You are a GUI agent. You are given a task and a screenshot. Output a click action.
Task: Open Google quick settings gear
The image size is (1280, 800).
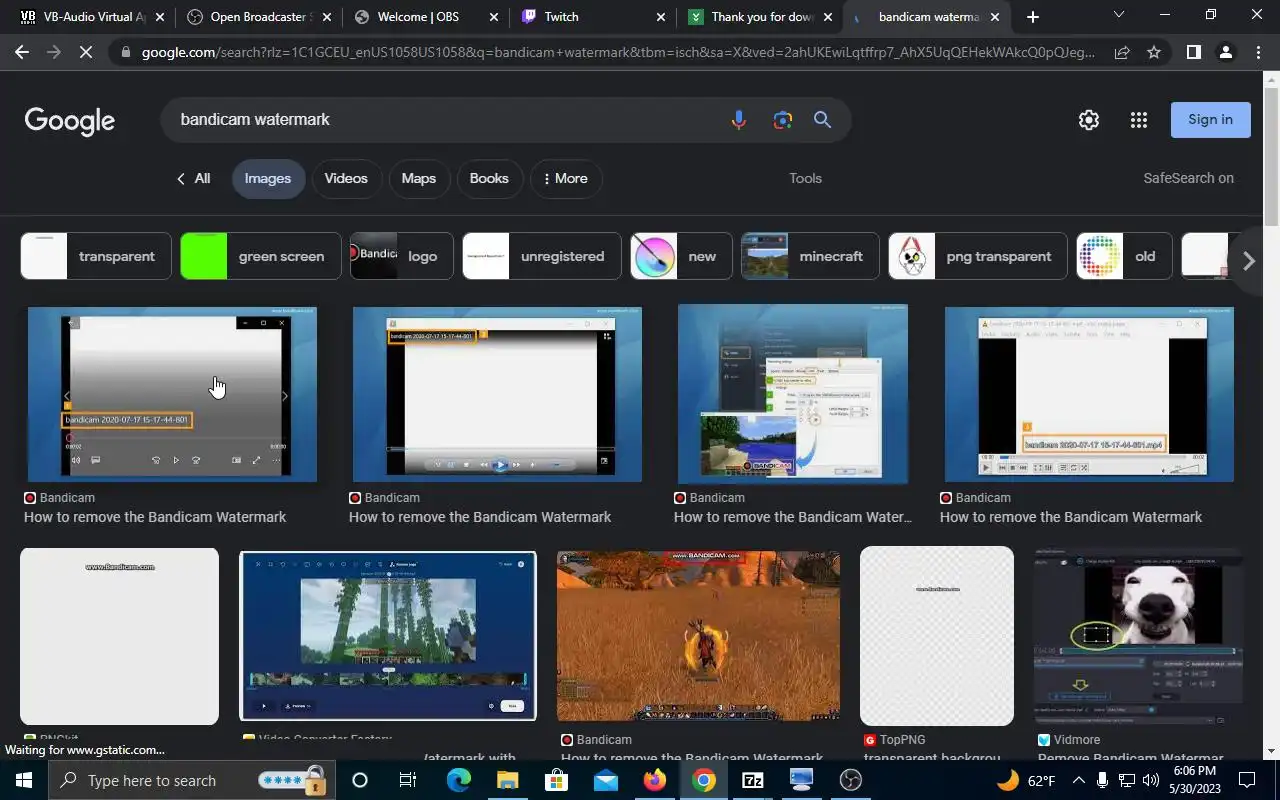[x=1089, y=120]
